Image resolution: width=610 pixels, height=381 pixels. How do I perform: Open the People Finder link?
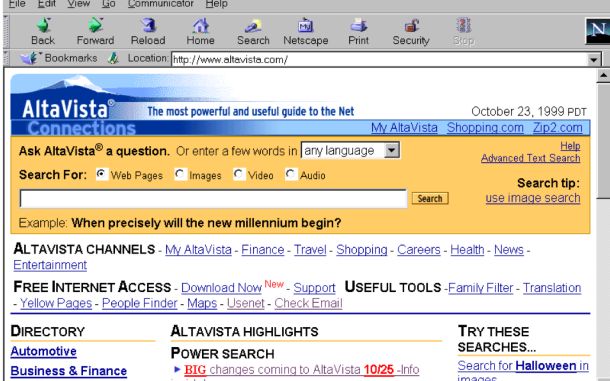pos(140,303)
